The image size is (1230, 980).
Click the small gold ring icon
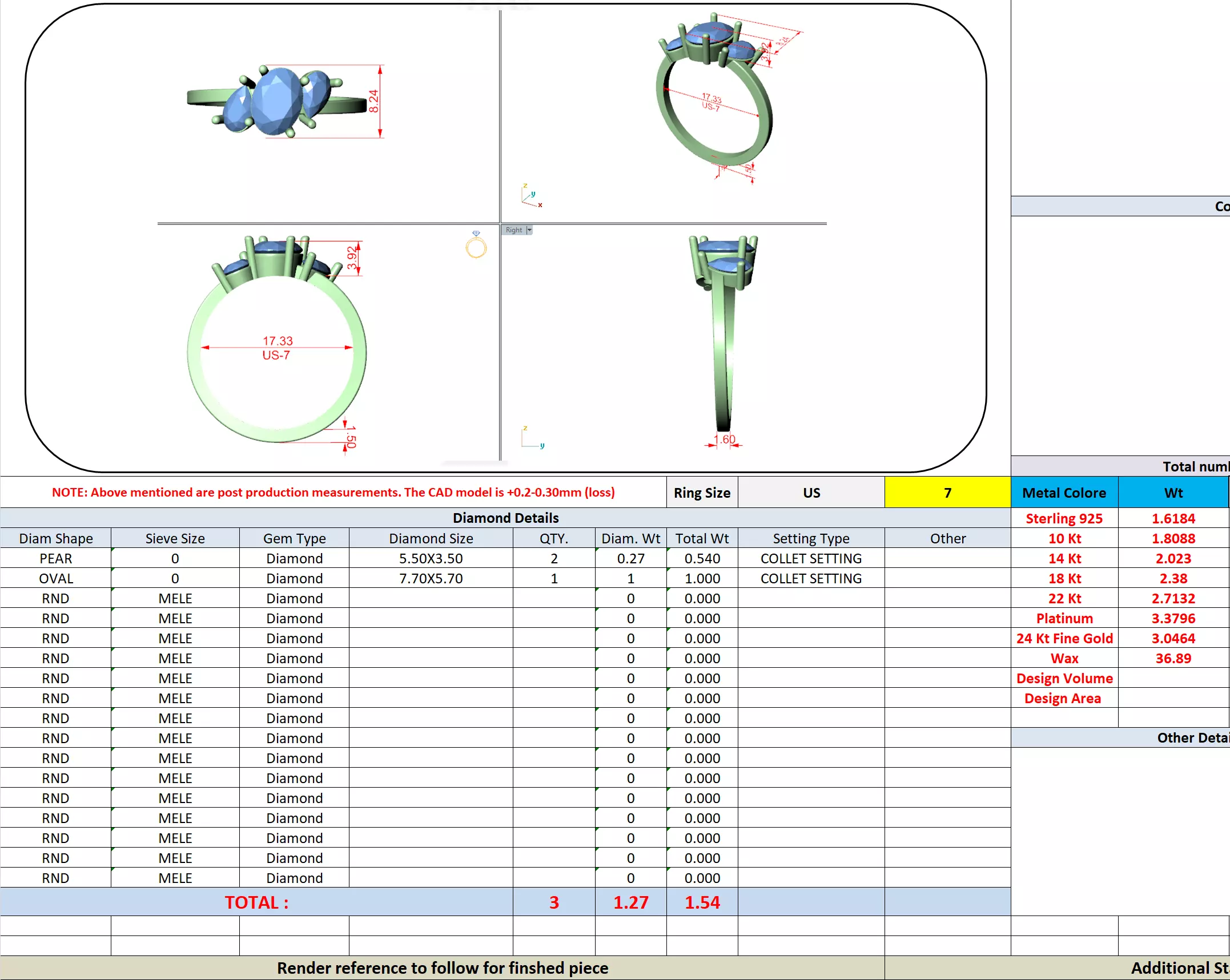(x=476, y=246)
